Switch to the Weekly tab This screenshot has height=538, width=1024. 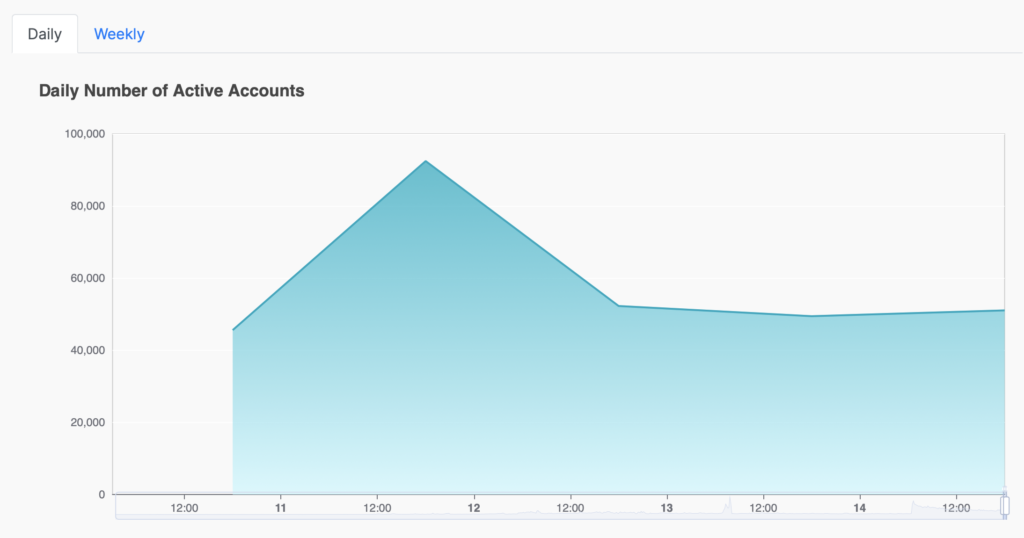(x=119, y=34)
